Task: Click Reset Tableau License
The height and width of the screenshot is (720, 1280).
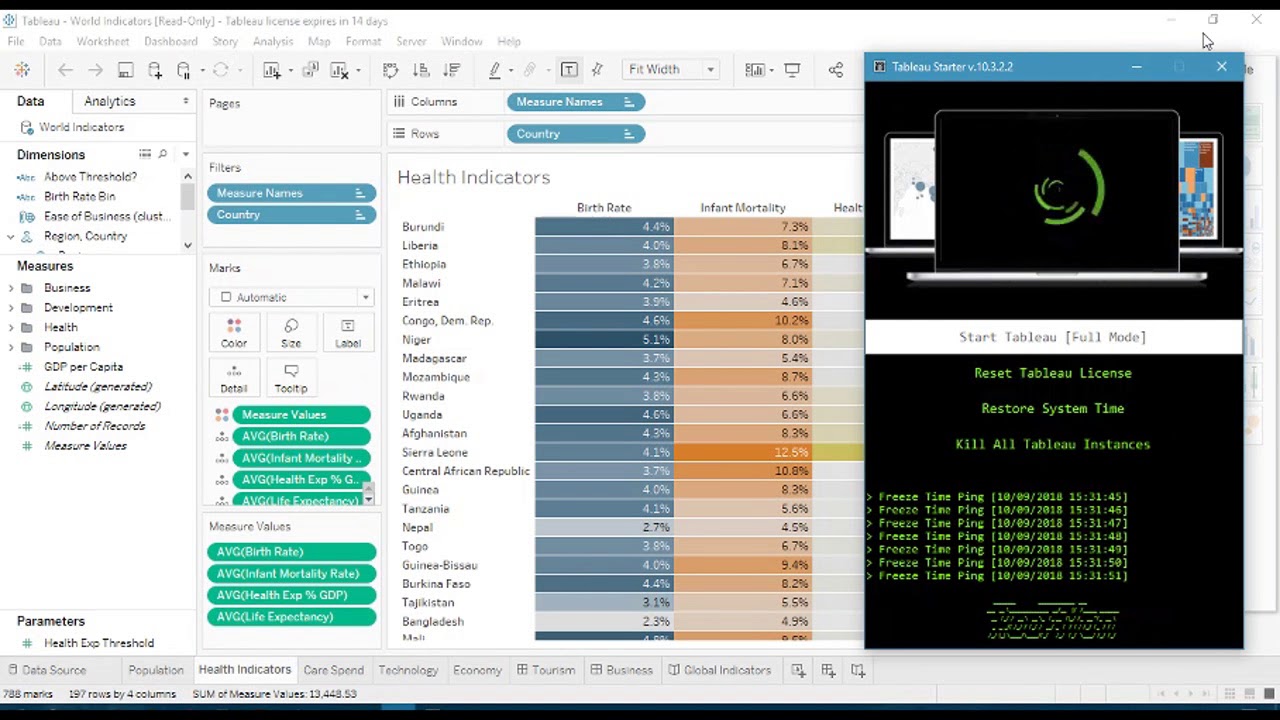Action: [x=1053, y=373]
